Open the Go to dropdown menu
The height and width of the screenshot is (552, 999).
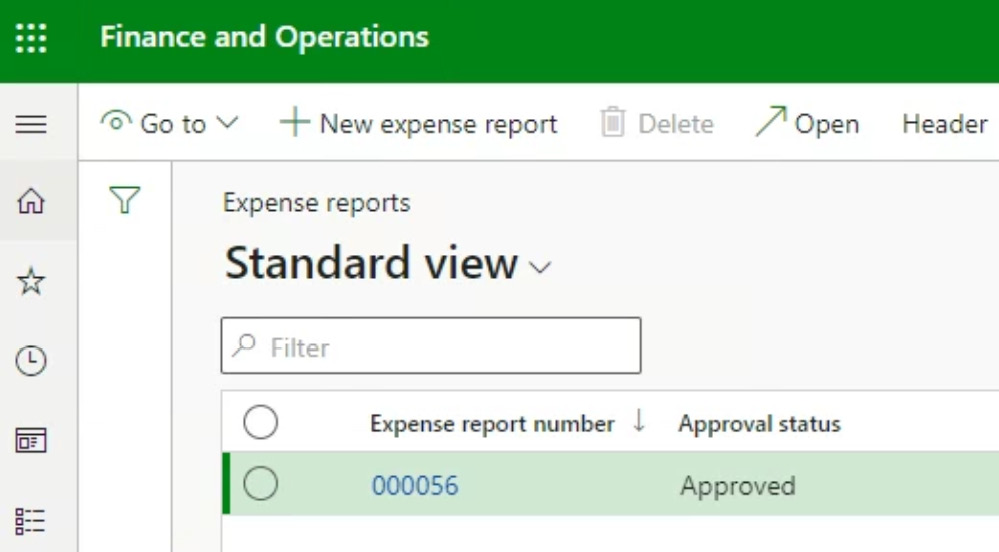169,123
